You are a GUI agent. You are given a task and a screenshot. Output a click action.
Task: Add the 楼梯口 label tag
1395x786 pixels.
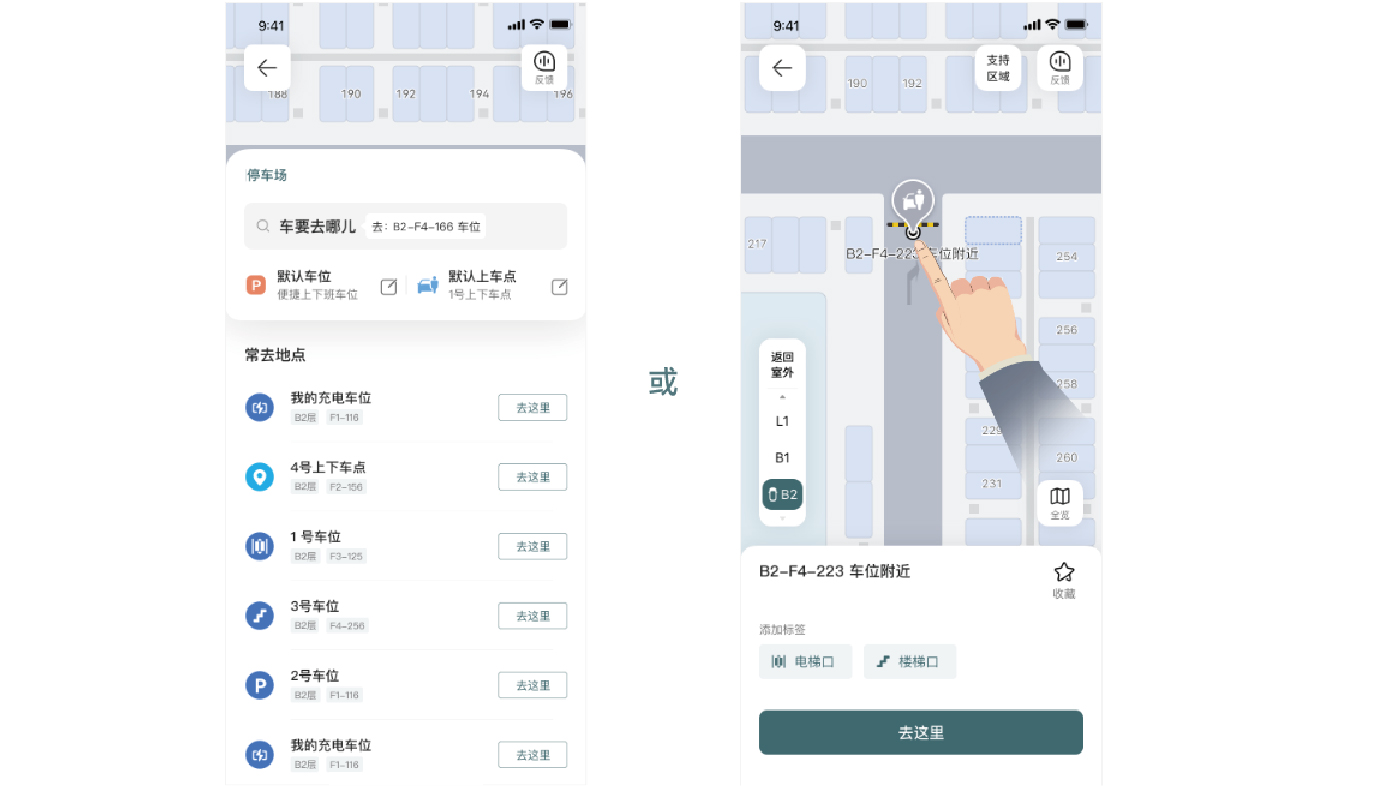pos(910,661)
